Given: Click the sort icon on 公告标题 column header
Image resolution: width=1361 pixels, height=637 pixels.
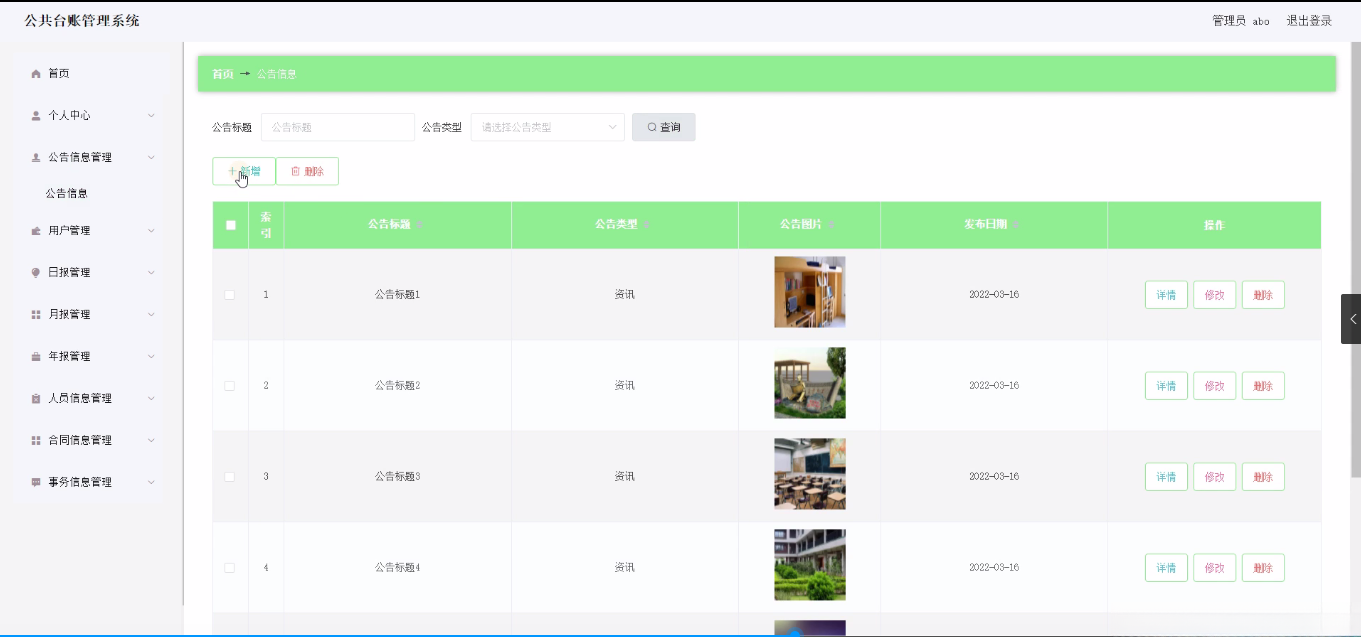Looking at the screenshot, I should (421, 225).
